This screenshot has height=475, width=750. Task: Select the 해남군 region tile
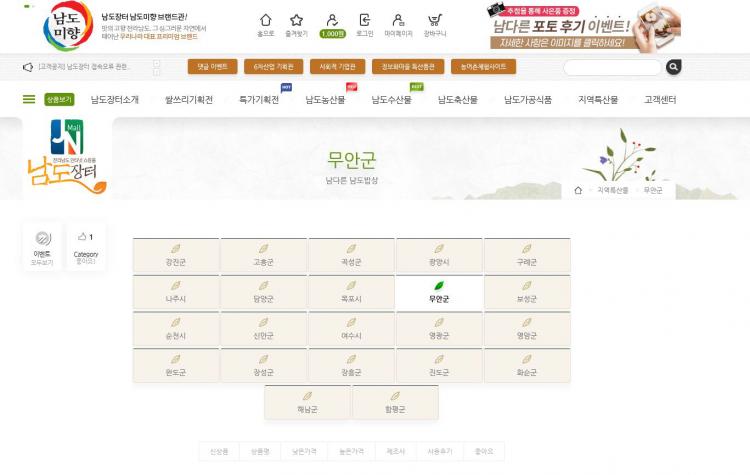click(x=307, y=403)
